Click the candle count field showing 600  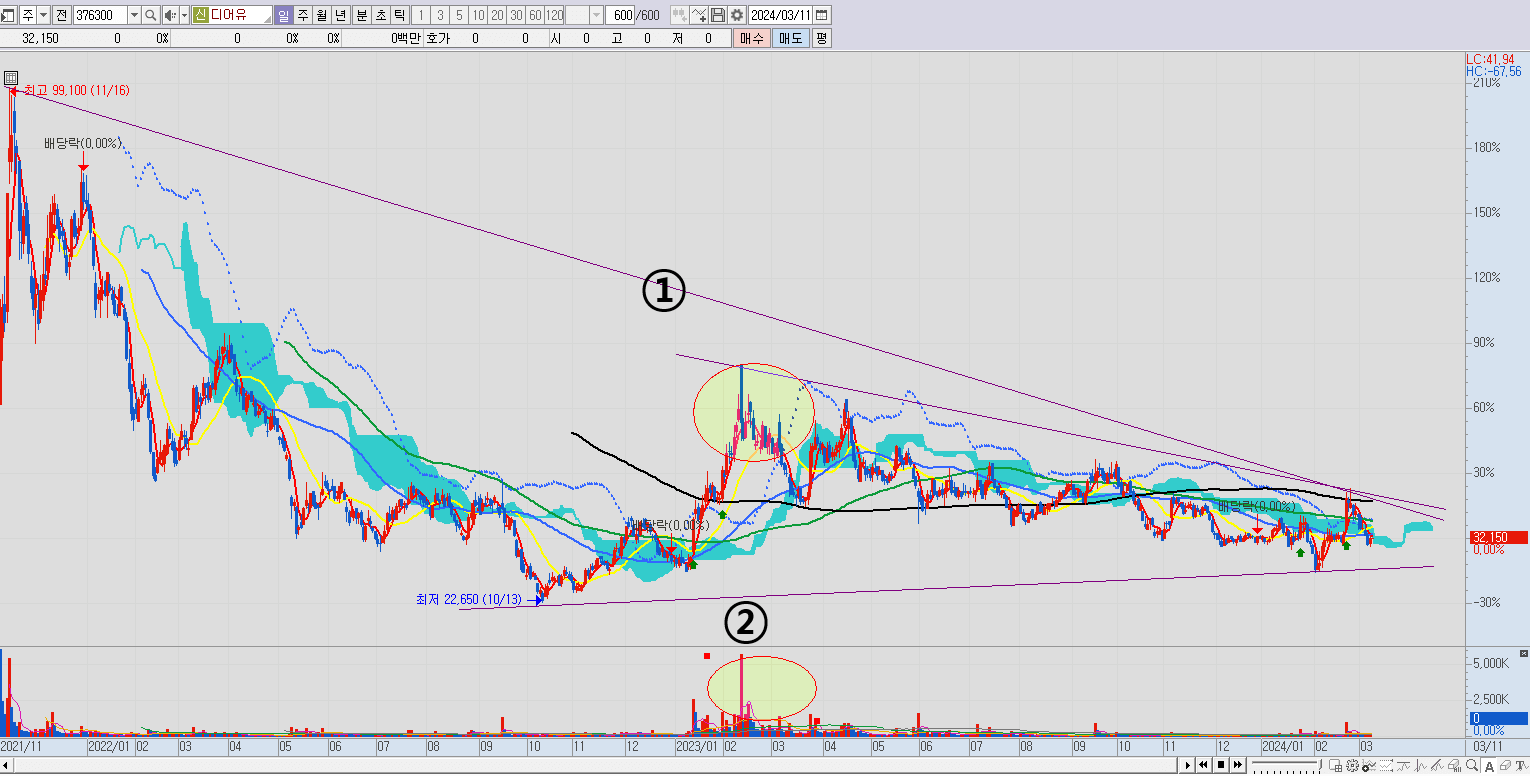coord(620,15)
